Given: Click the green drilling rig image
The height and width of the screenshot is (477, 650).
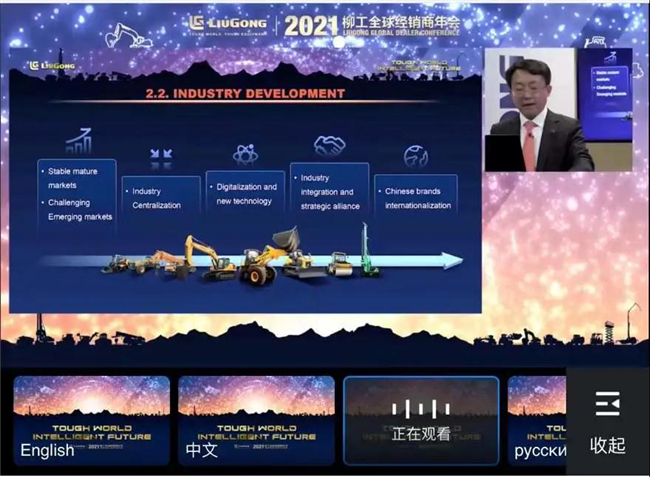Looking at the screenshot, I should (x=368, y=251).
